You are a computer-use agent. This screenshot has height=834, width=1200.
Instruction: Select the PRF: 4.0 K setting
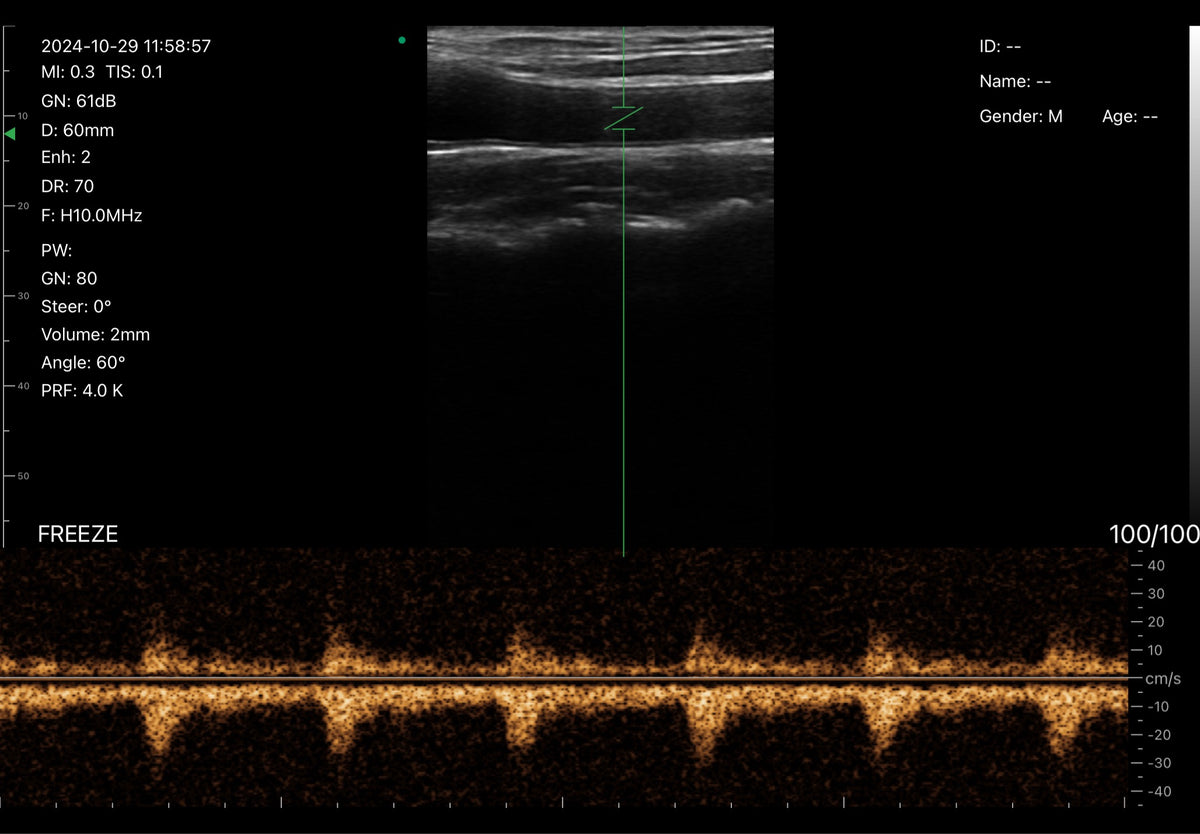coord(82,390)
